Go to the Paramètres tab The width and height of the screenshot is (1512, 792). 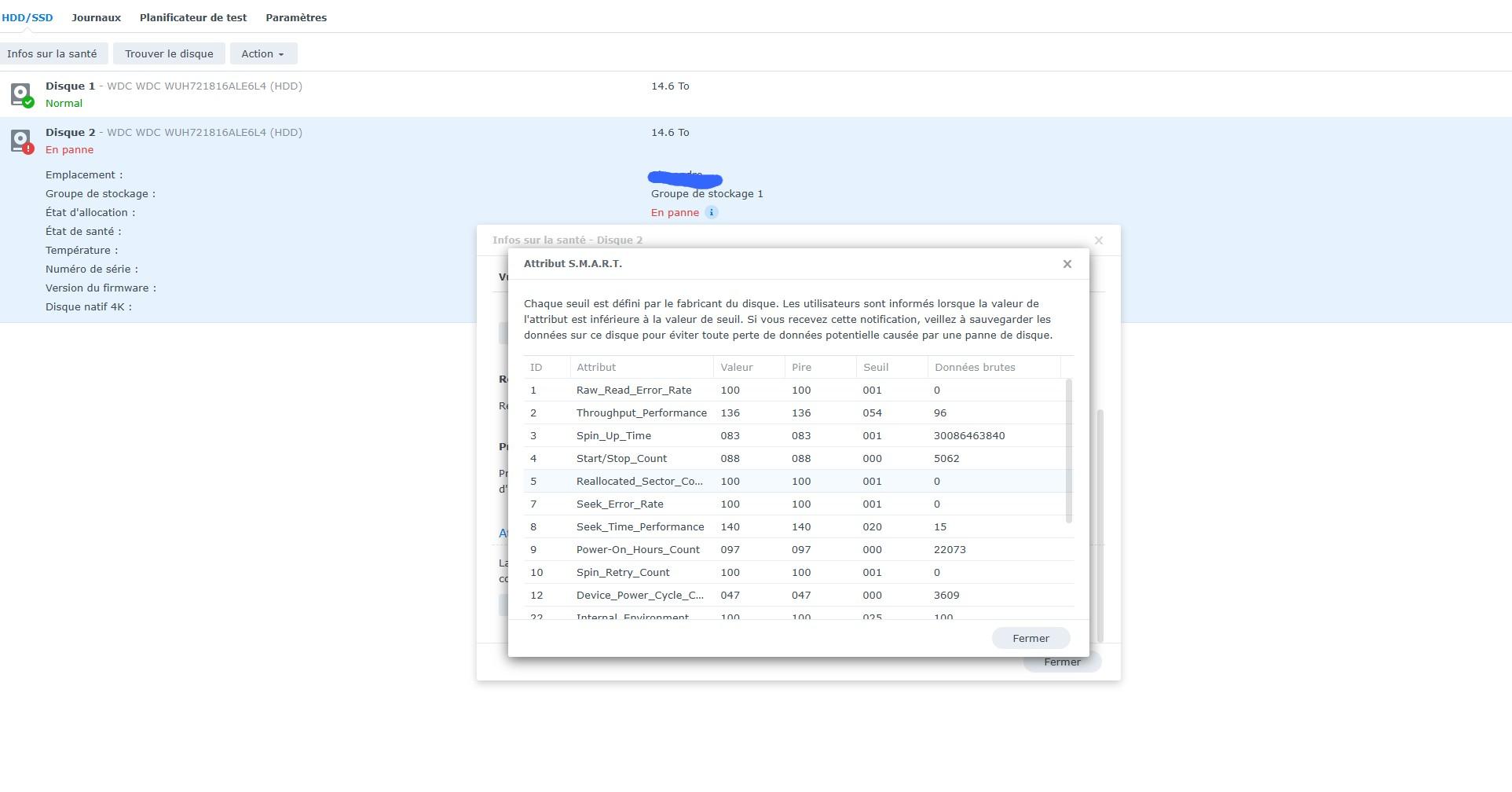(296, 17)
